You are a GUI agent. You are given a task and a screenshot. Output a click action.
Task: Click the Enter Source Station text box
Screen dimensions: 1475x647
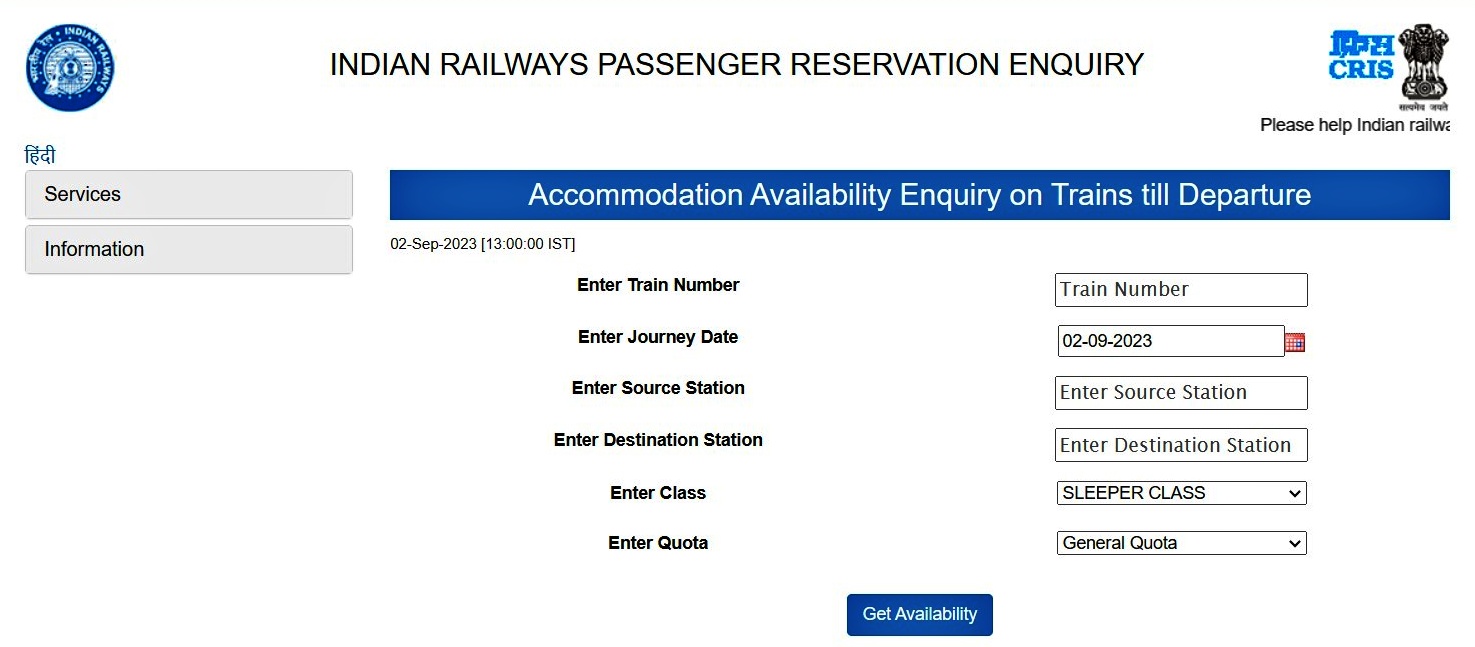[1180, 393]
